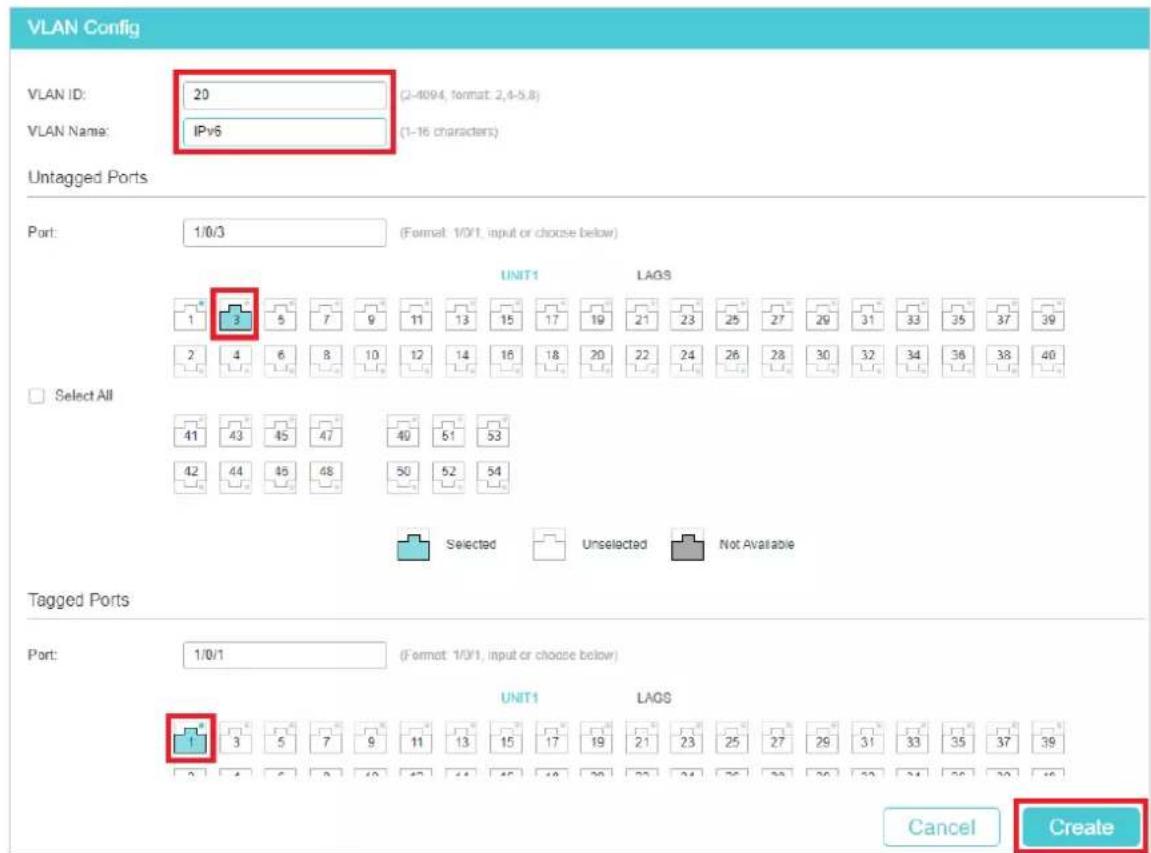Select untagged port 41 icon
Image resolution: width=1151 pixels, height=853 pixels.
click(190, 431)
